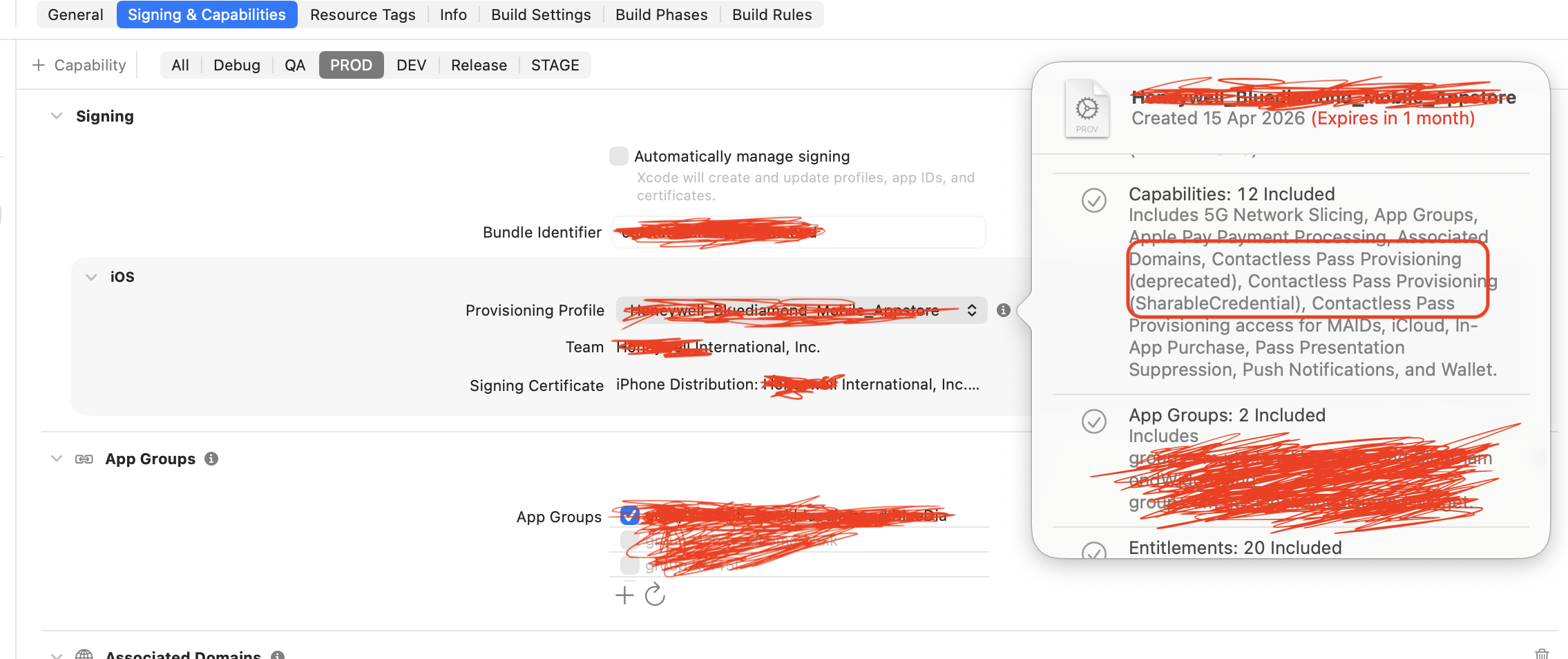Click the Bundle Identifier text field
This screenshot has width=1568, height=659.
point(799,232)
